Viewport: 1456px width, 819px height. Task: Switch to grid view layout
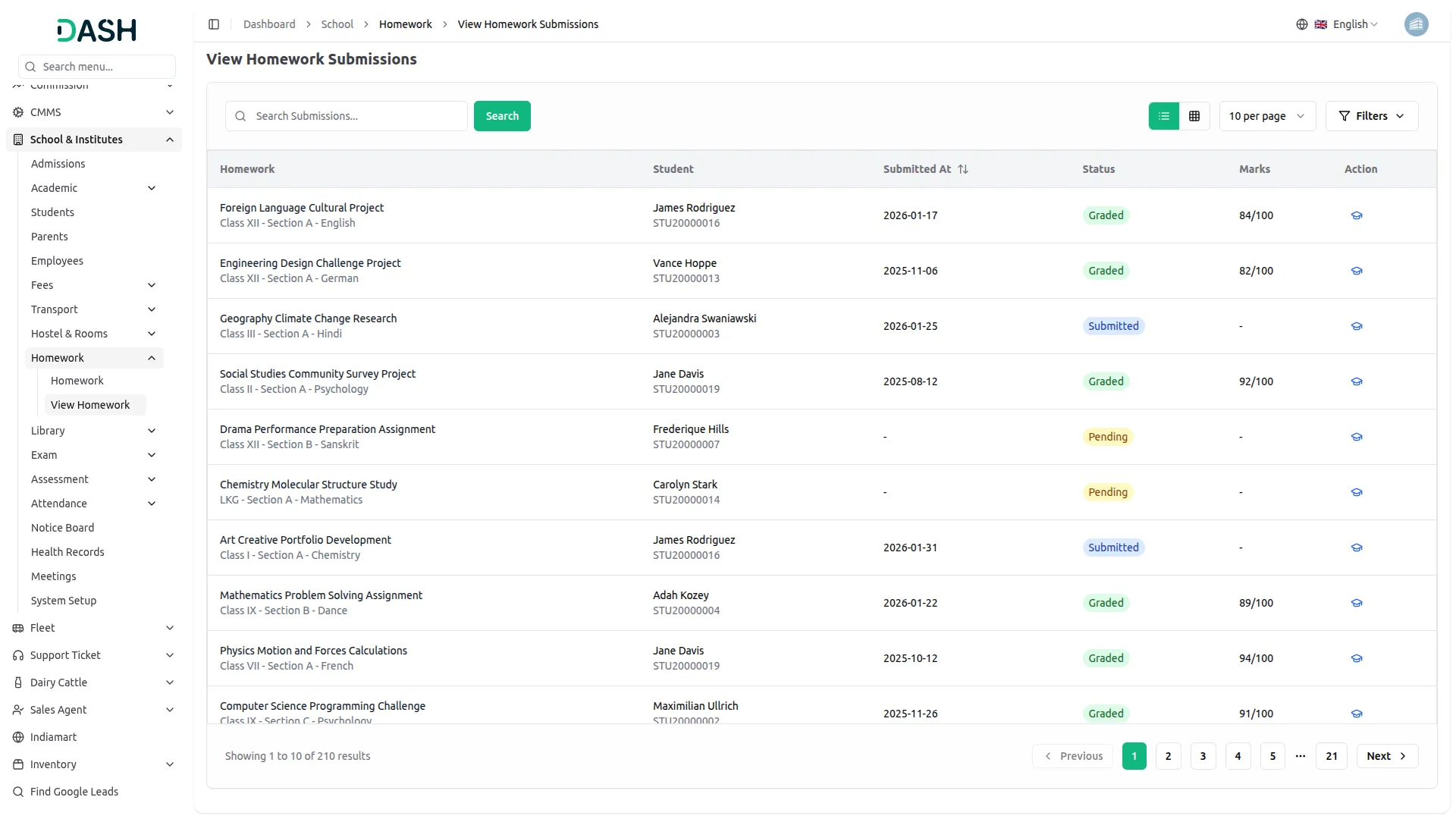(x=1194, y=116)
